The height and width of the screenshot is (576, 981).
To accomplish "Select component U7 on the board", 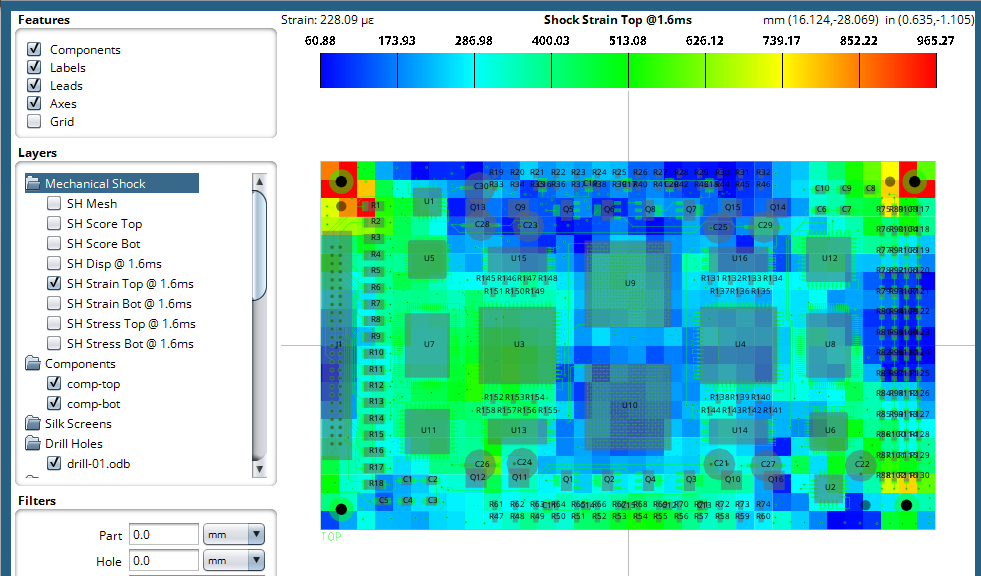I will coord(429,344).
